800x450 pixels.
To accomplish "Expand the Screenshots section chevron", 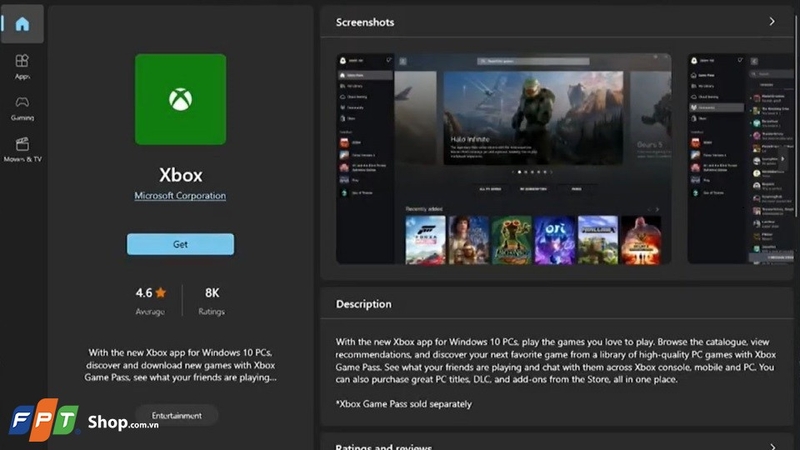I will [x=772, y=21].
